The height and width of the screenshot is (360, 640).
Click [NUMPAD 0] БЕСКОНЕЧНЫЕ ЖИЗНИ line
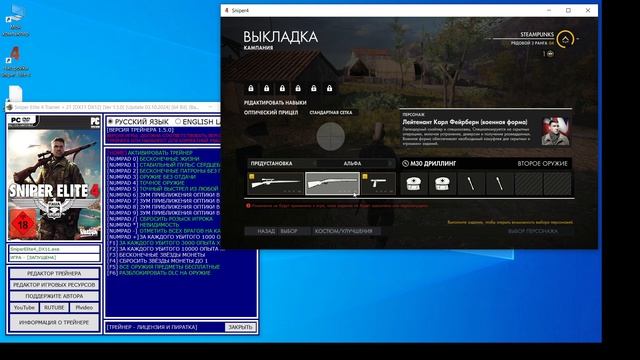(154, 159)
